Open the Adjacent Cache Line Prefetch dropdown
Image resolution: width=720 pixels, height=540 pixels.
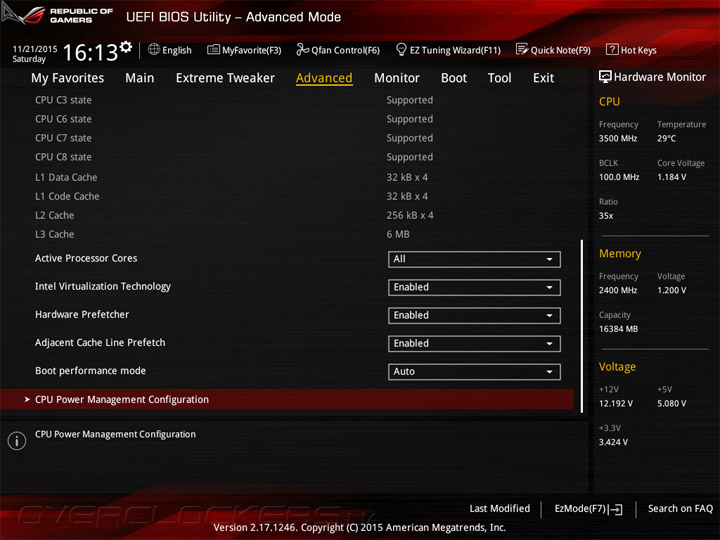(x=474, y=343)
